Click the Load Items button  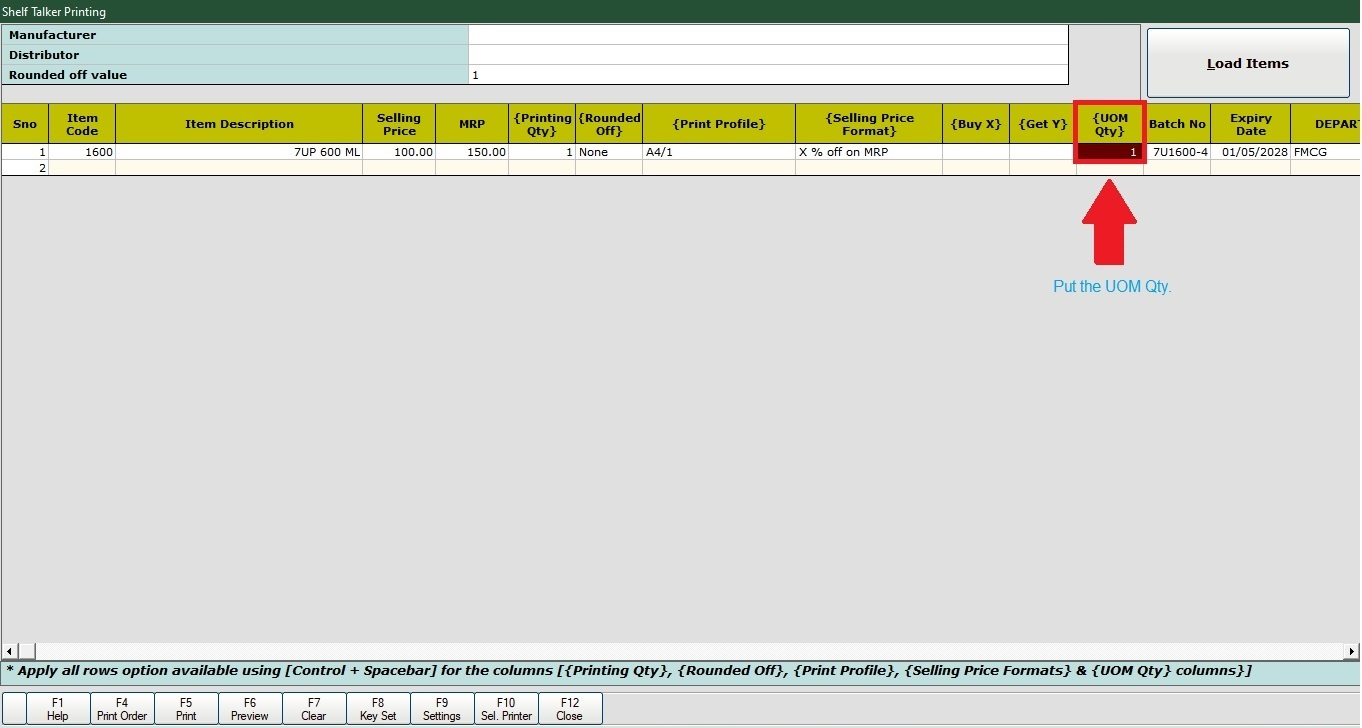pos(1248,63)
